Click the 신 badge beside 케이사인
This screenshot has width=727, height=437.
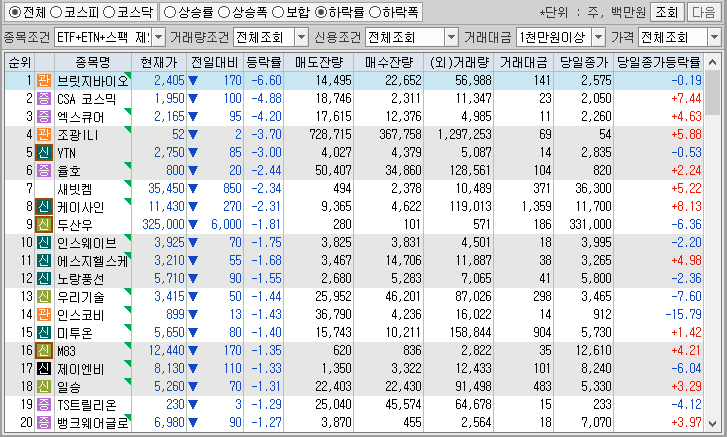[x=44, y=206]
